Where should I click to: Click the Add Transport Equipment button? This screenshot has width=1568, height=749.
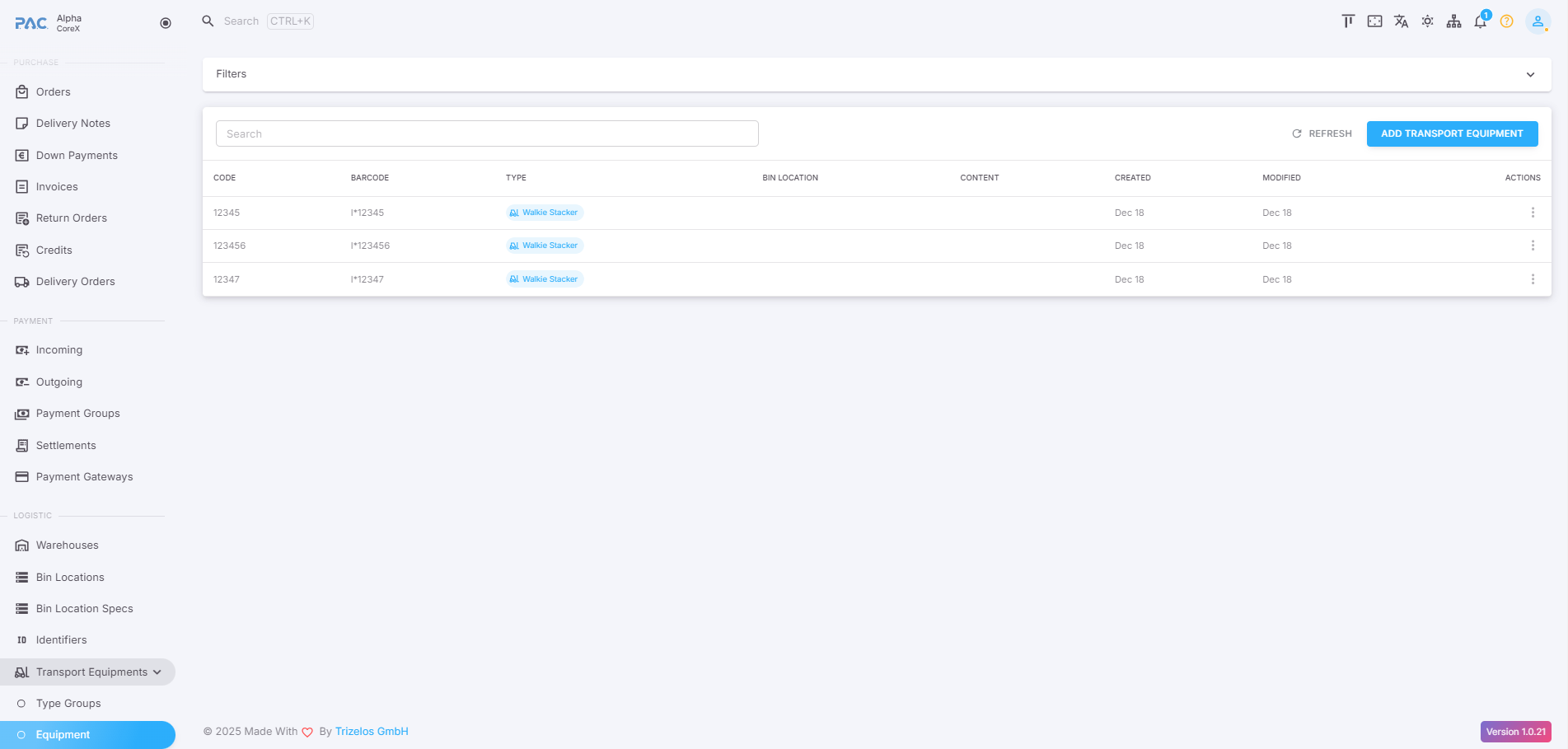coord(1452,133)
